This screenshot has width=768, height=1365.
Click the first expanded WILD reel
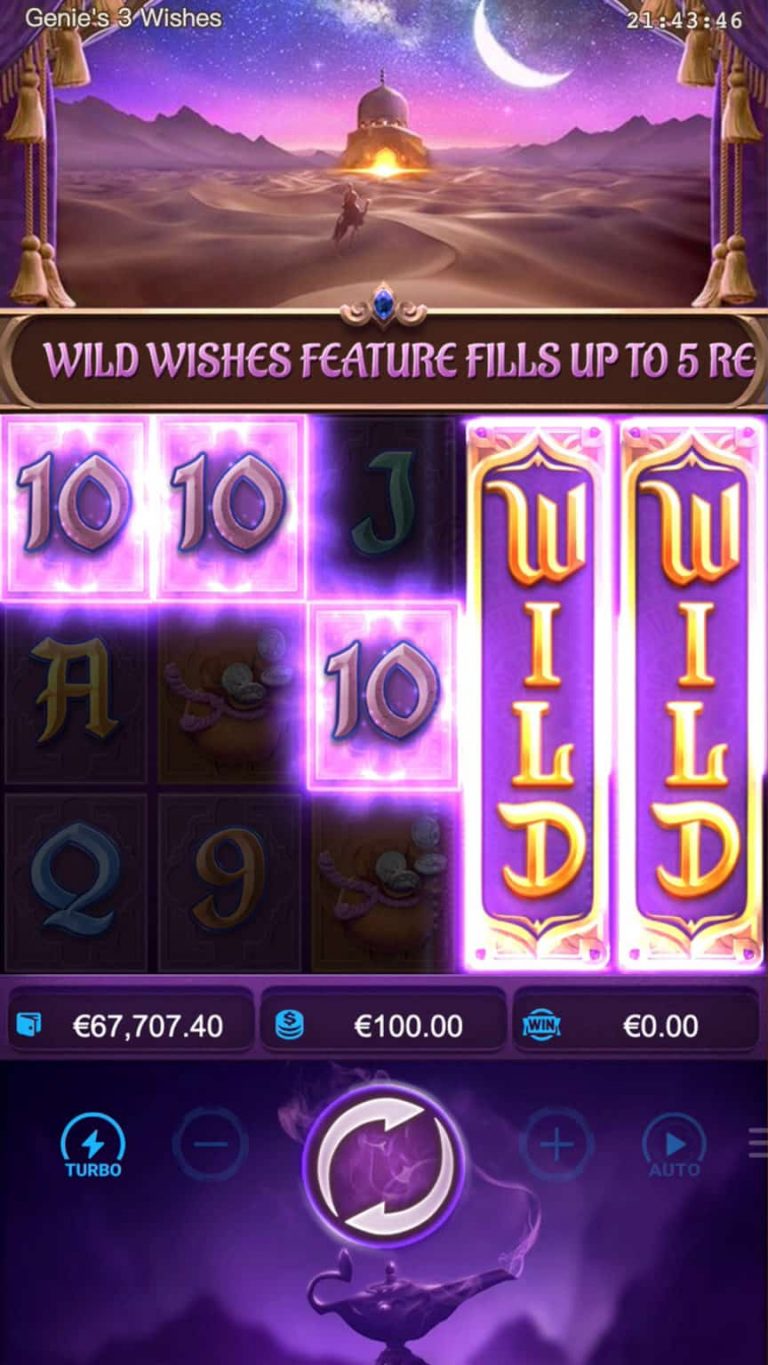point(539,694)
